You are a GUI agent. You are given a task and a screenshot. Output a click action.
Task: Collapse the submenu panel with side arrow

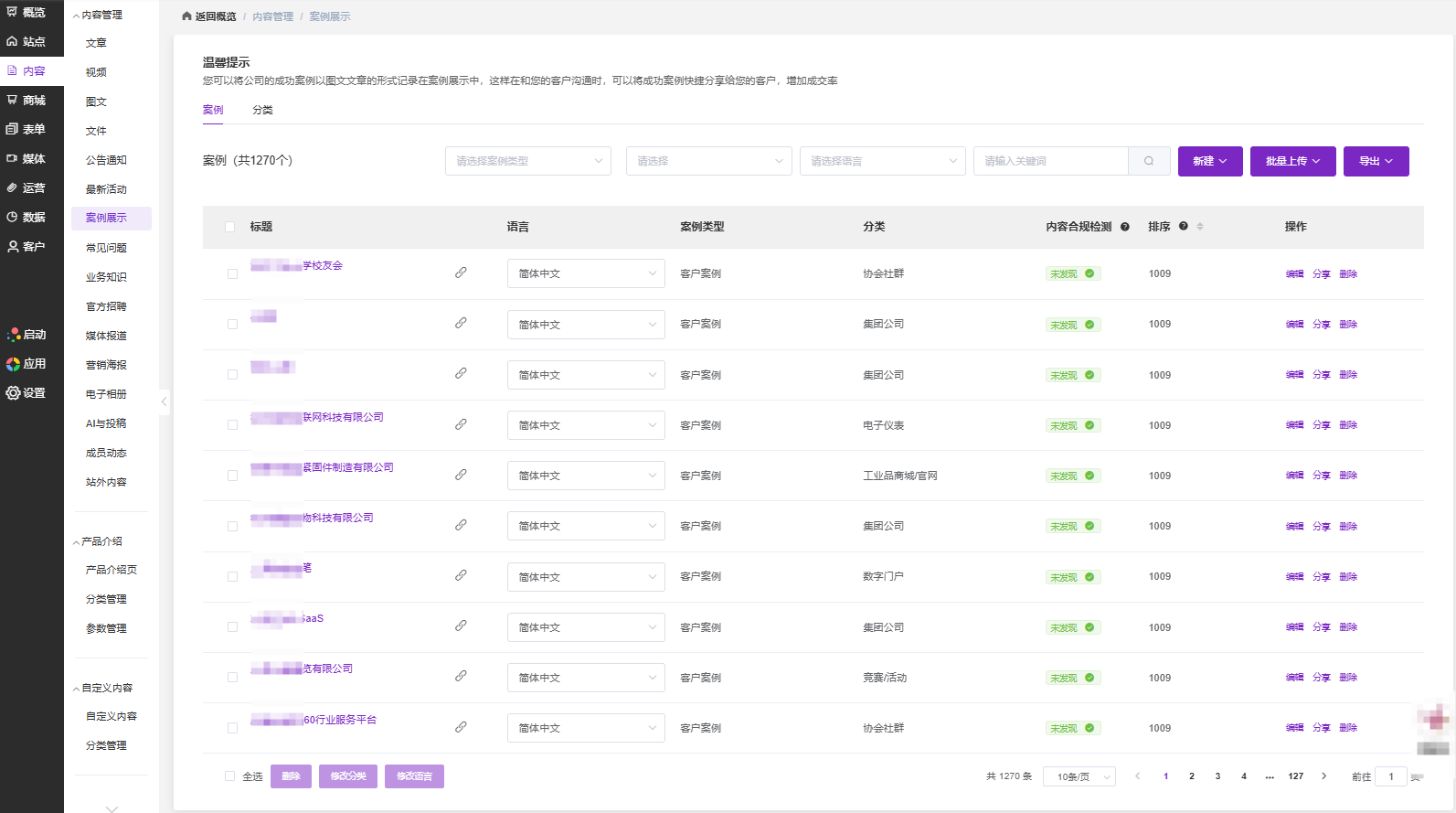(164, 401)
